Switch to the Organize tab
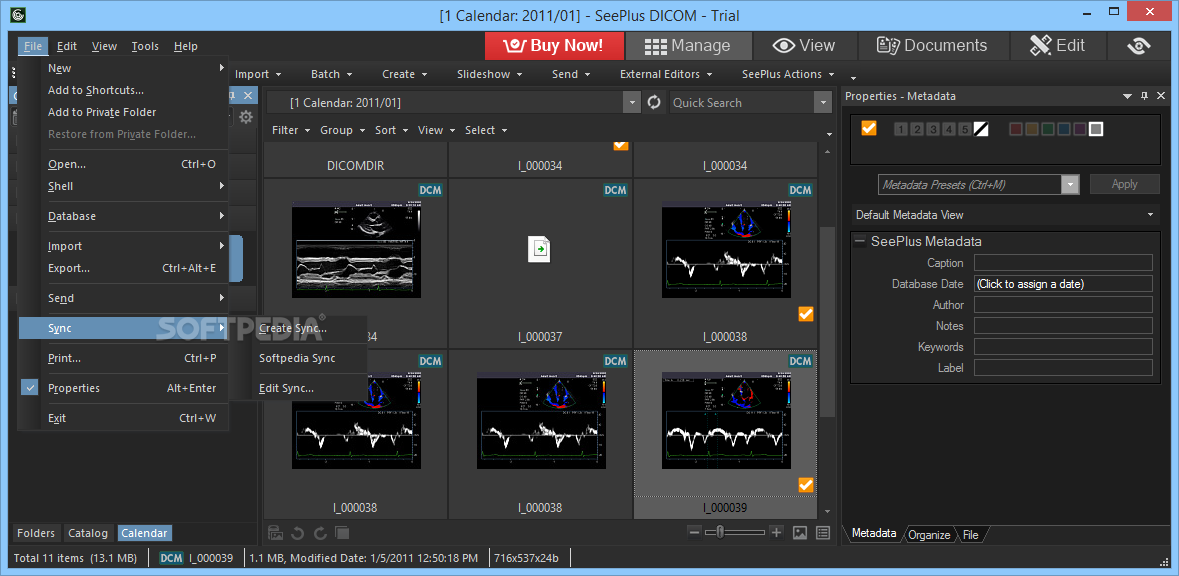 coord(929,535)
